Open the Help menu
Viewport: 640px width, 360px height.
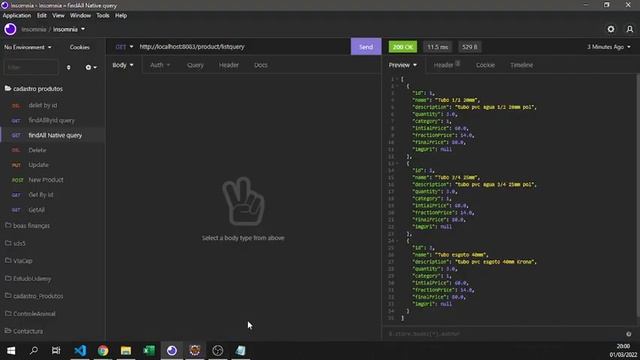(121, 16)
